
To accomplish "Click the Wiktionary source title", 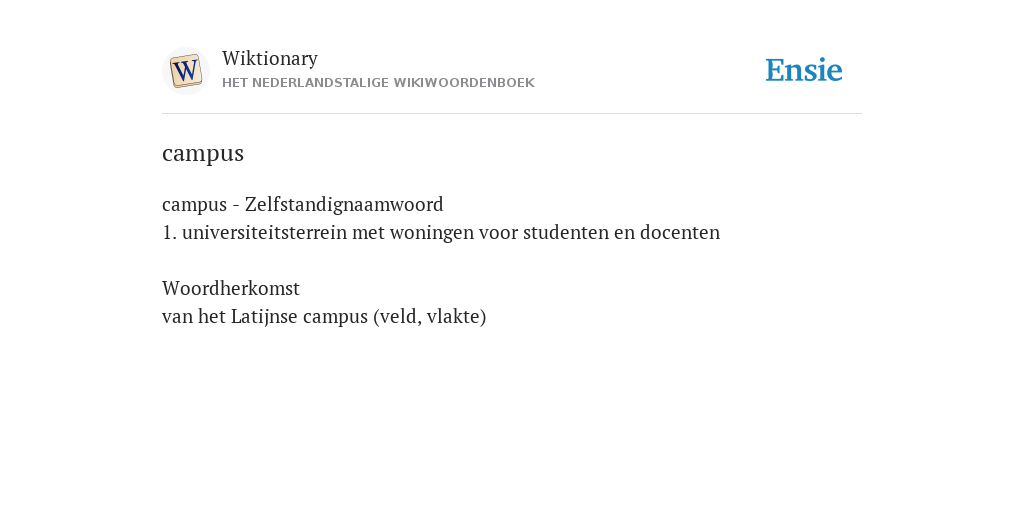I will (x=270, y=58).
